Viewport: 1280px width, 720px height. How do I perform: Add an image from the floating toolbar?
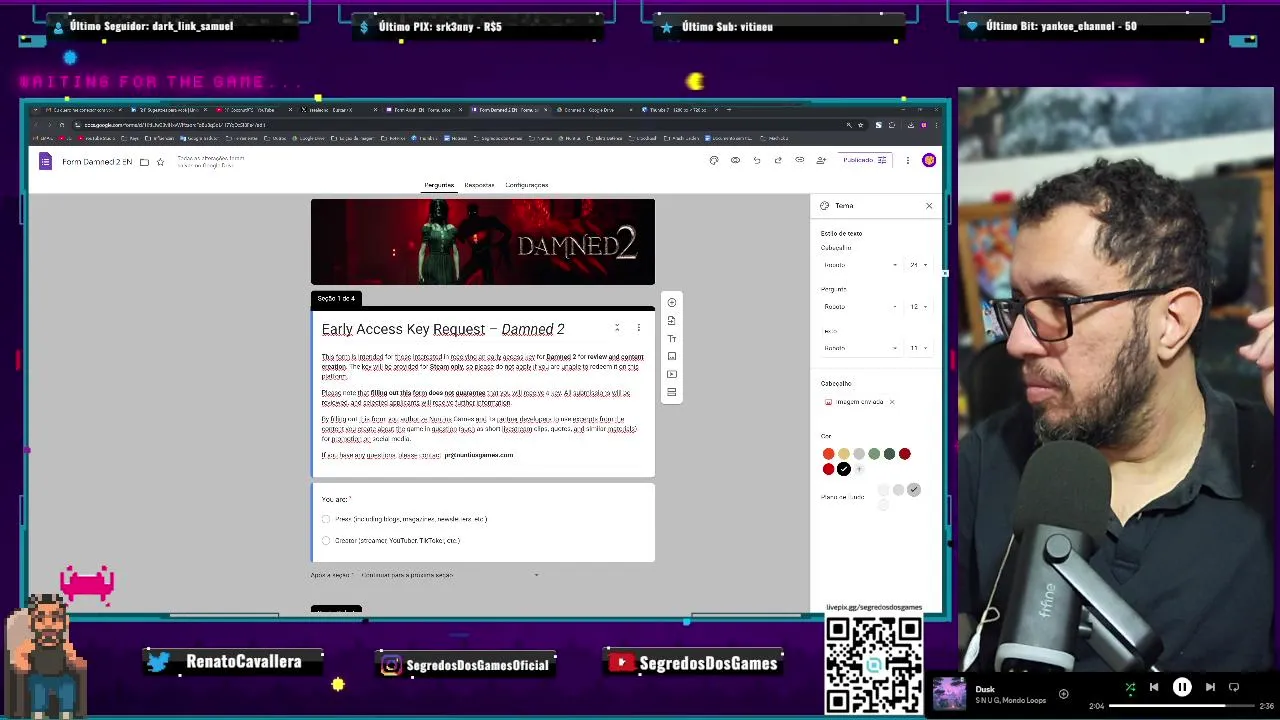(x=672, y=356)
